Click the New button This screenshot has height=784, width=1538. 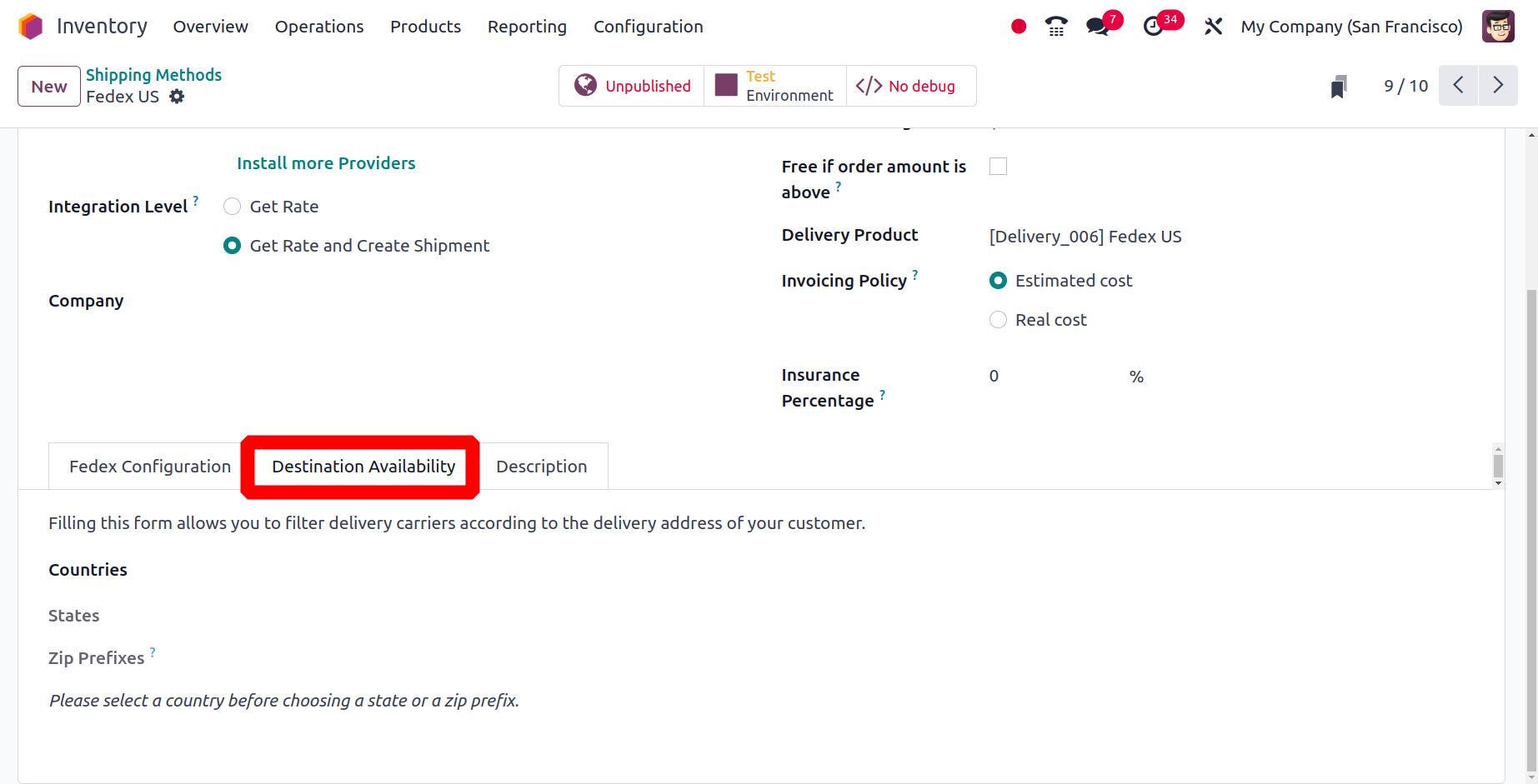coord(49,86)
